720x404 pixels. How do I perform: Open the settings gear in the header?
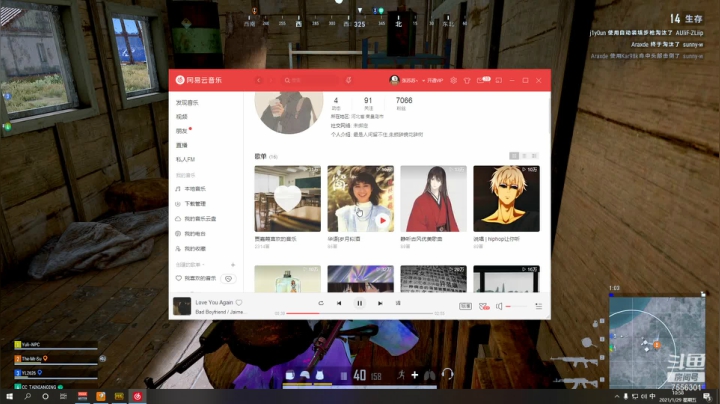click(453, 80)
